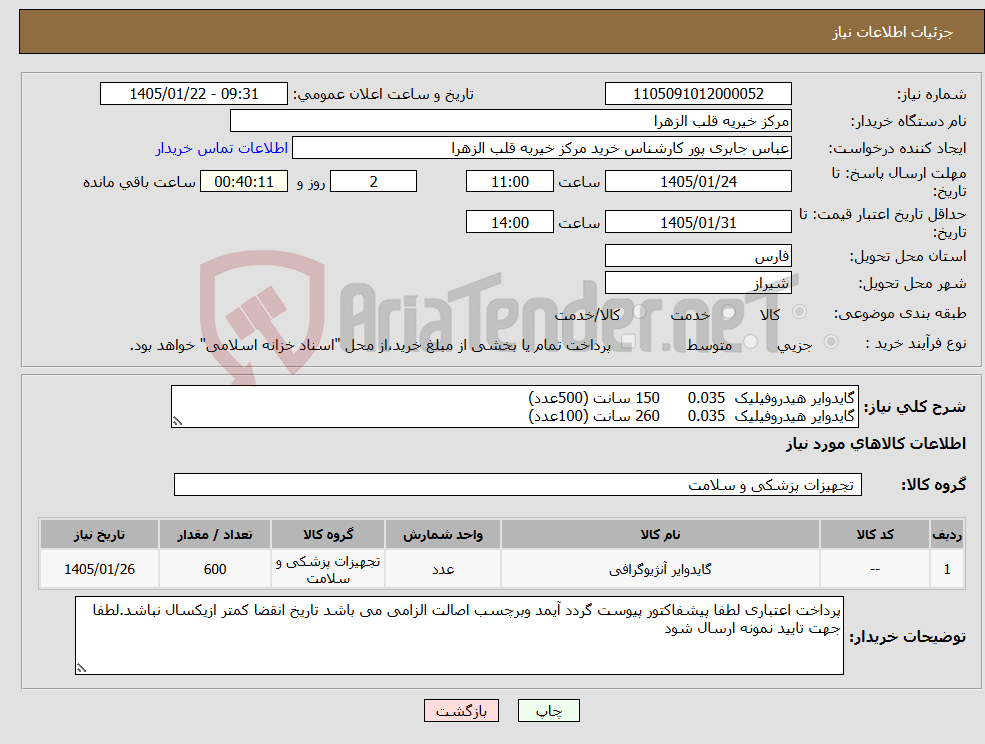Click the ردیف column header
This screenshot has height=744, width=985.
(947, 534)
